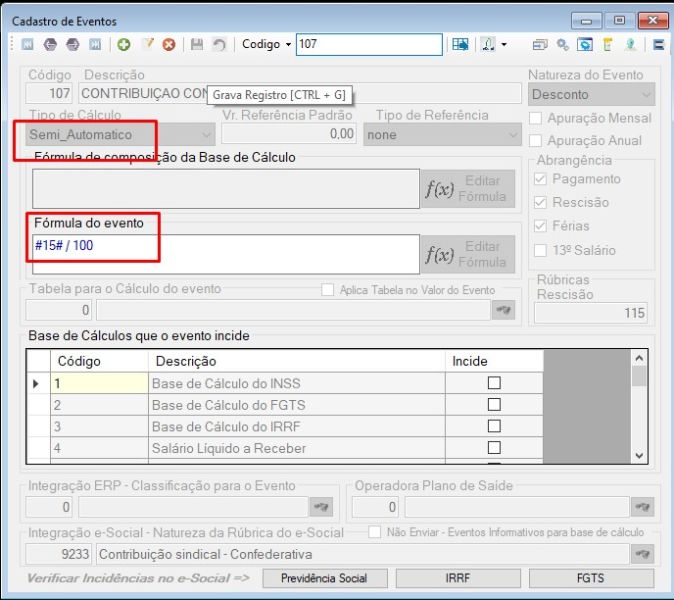Click the Descrição field with CONTRIBUIÇAO text

coord(300,93)
